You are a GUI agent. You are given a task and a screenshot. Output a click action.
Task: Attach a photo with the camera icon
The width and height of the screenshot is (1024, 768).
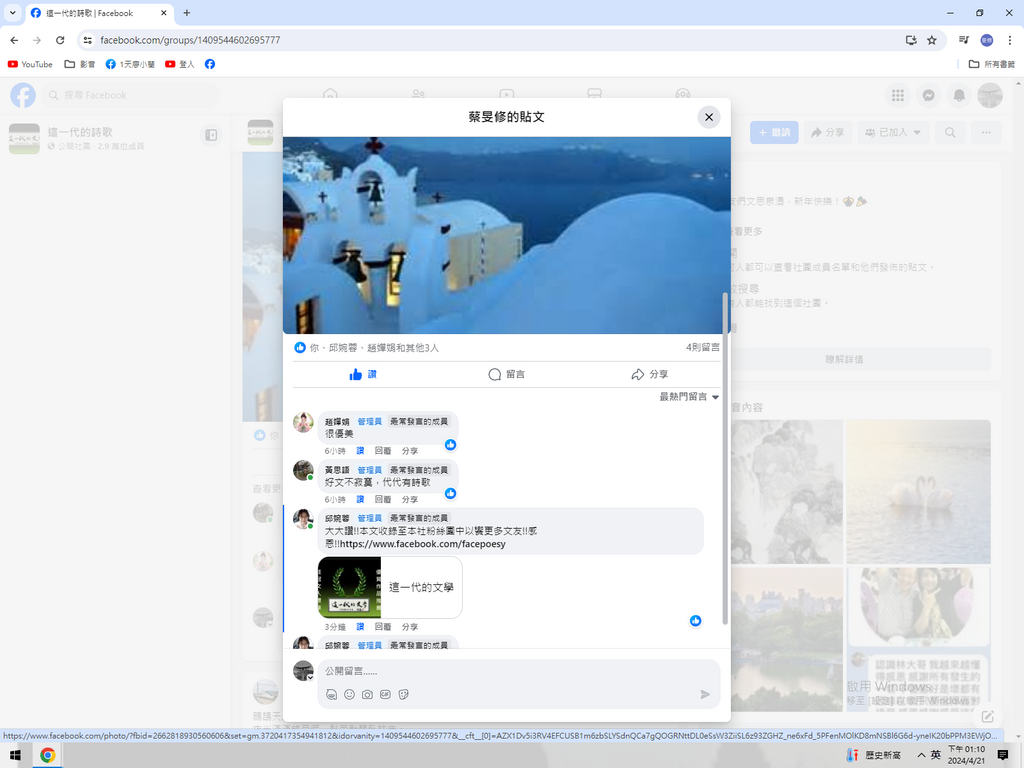[367, 694]
